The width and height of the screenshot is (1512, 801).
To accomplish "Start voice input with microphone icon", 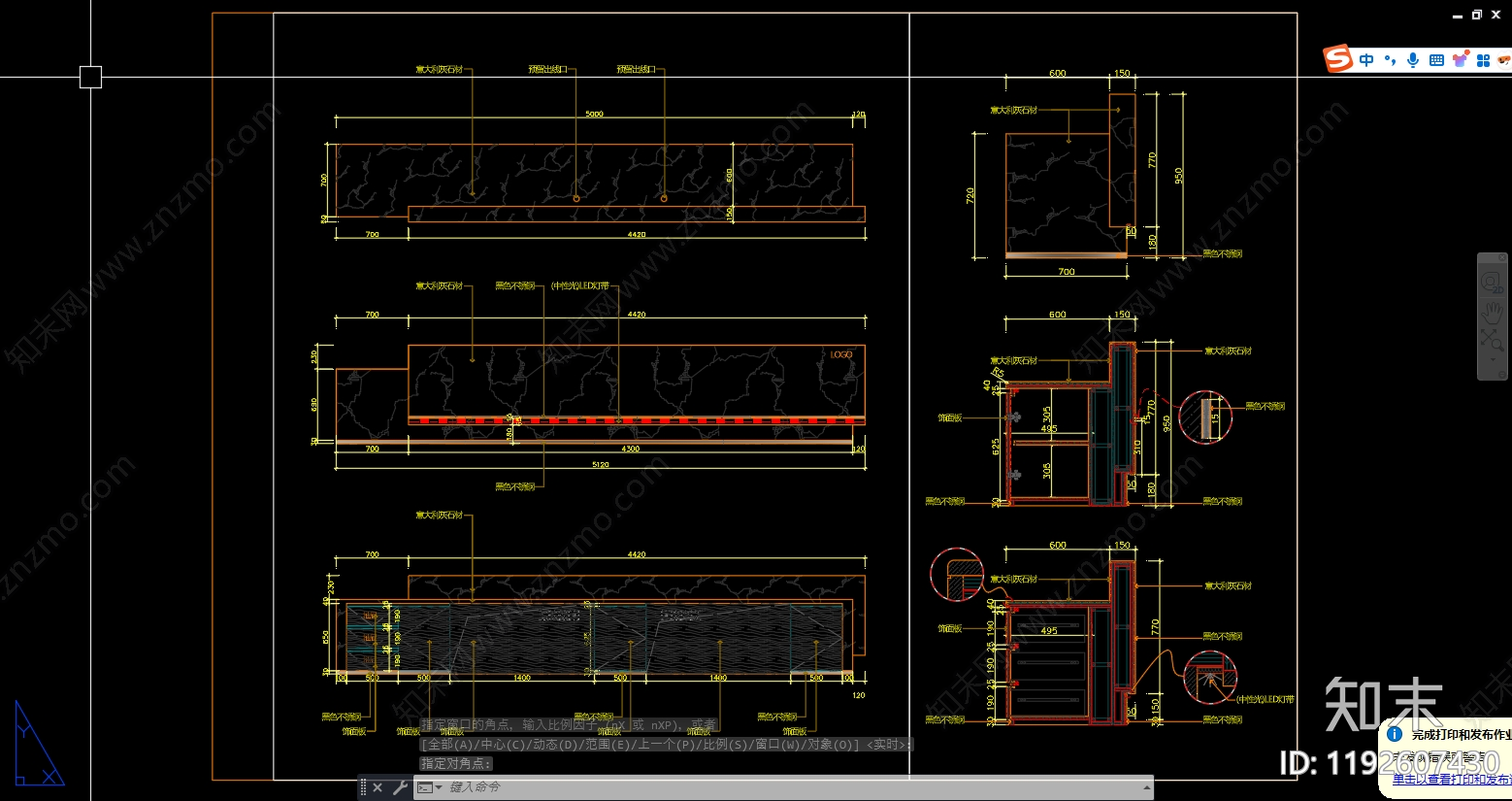I will [1413, 60].
